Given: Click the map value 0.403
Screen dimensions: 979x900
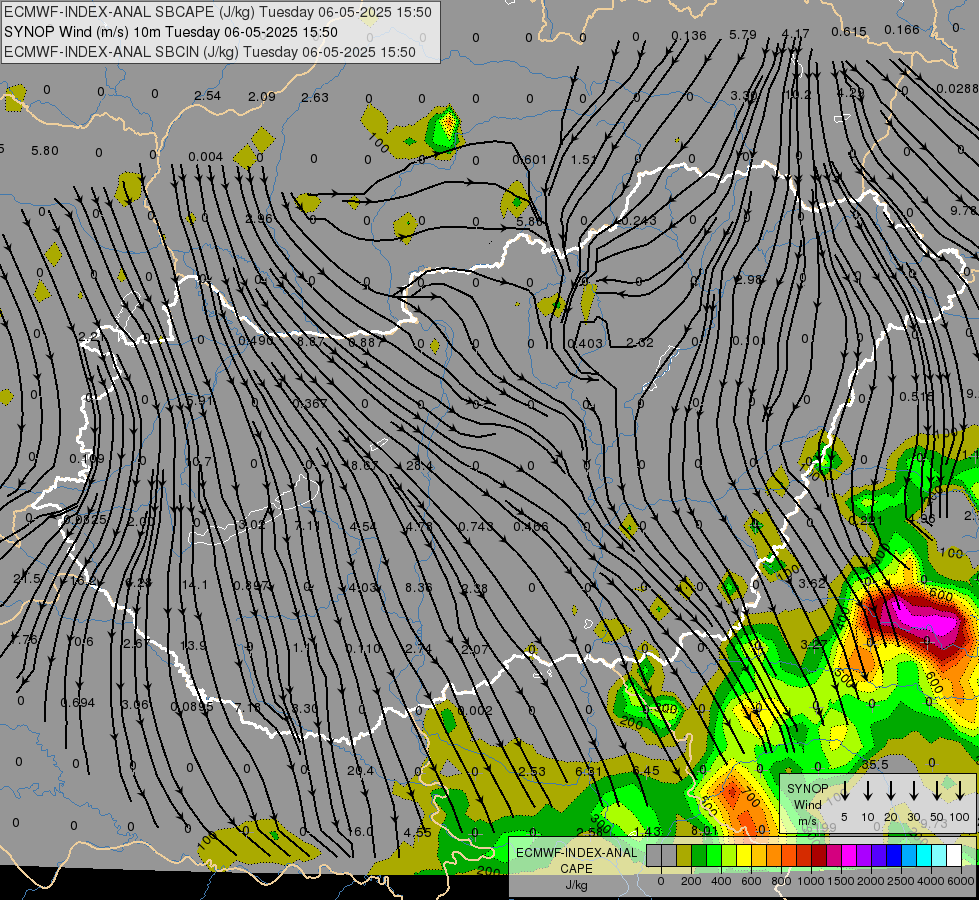Looking at the screenshot, I should pos(585,343).
